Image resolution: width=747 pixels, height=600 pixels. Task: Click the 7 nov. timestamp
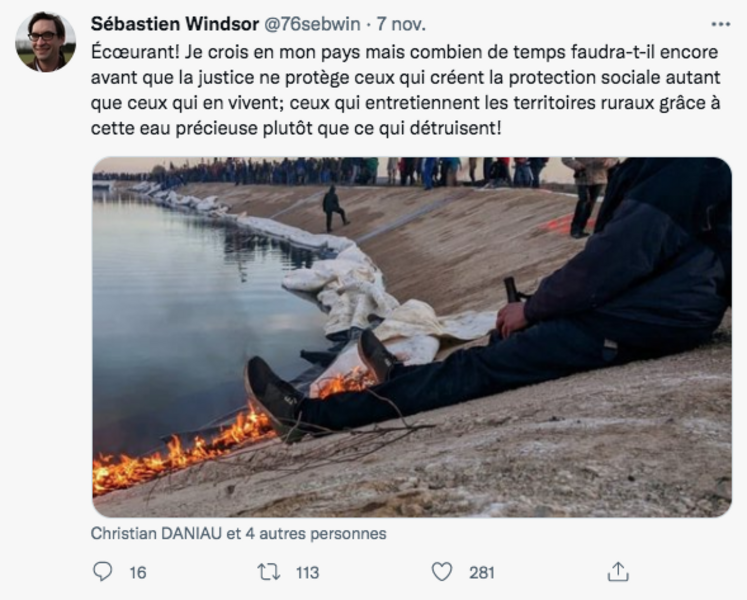click(x=401, y=24)
